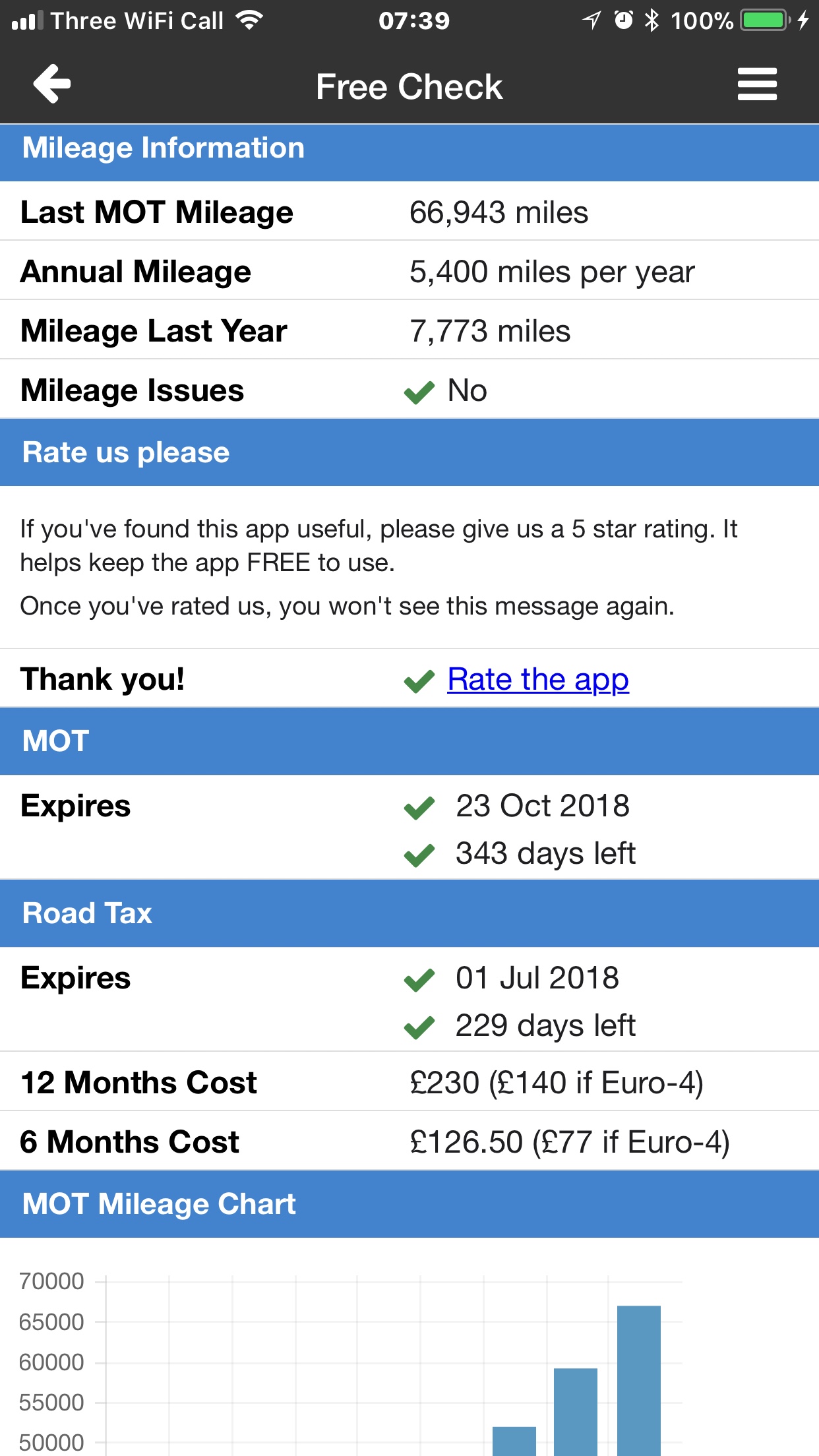Tap the WiFi signal icon
The image size is (819, 1456).
[x=249, y=20]
